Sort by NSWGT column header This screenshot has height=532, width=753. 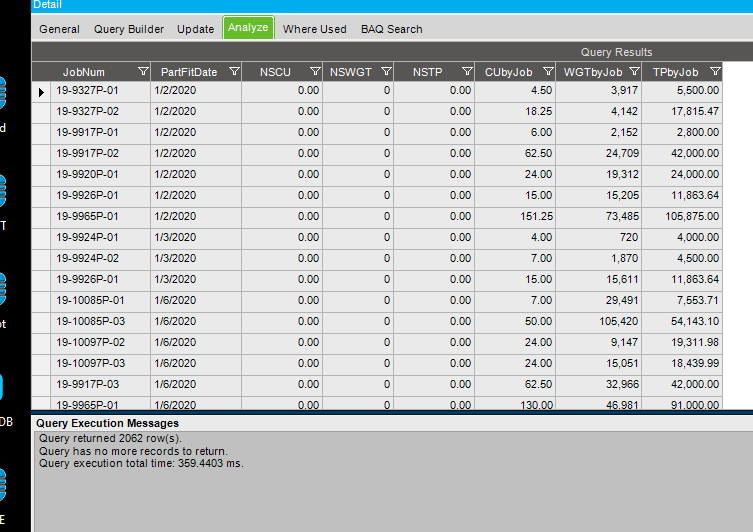tap(351, 72)
